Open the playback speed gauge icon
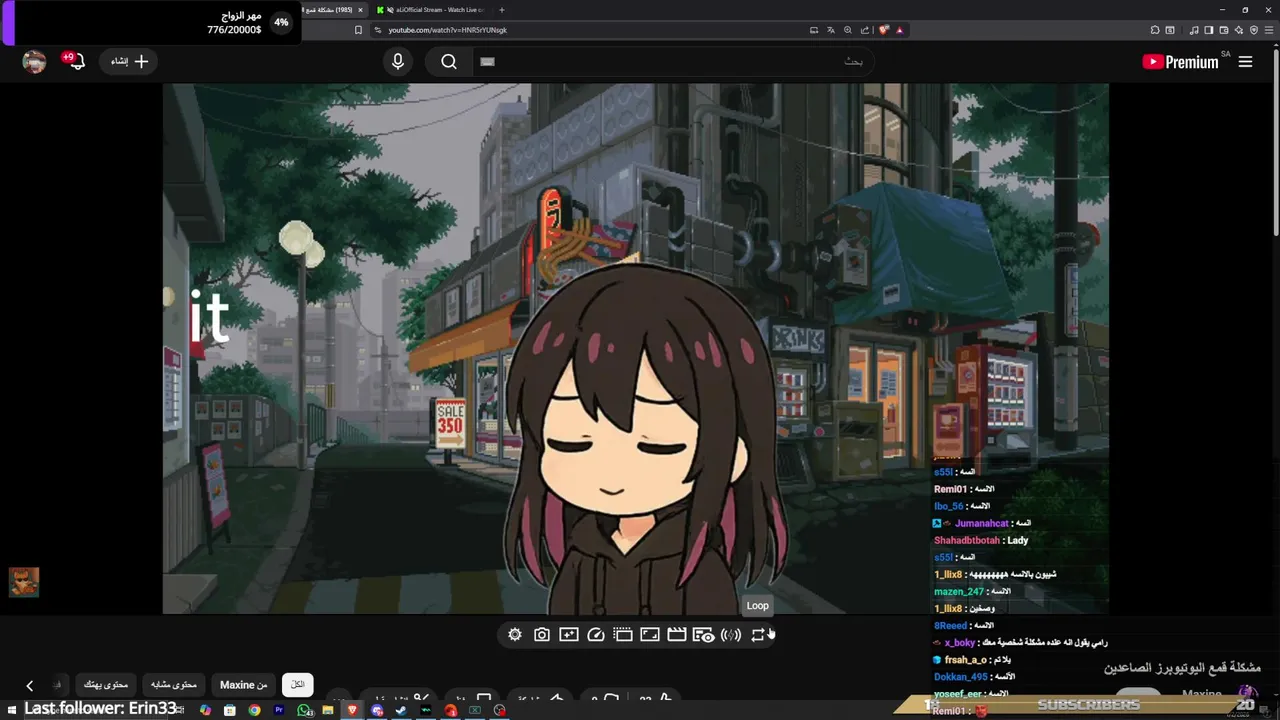1280x720 pixels. (x=596, y=635)
